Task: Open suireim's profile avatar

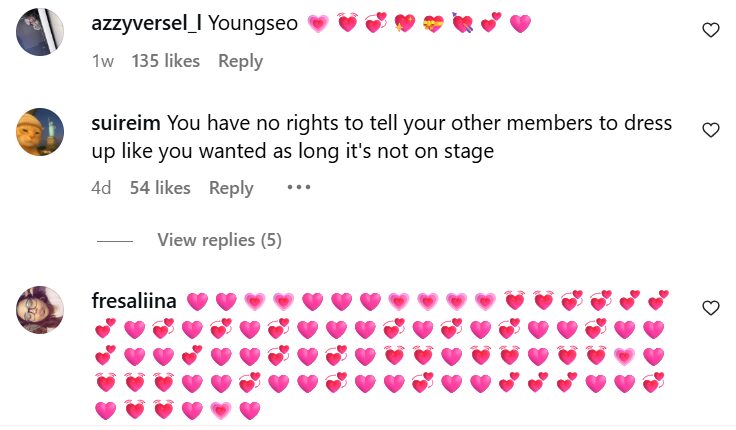Action: pos(41,132)
